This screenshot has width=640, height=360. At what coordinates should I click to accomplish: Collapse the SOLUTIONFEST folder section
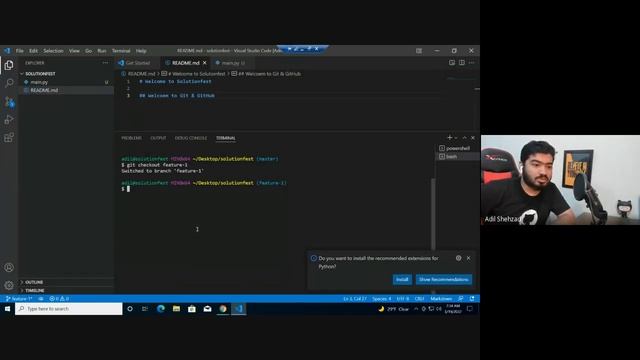(40, 74)
